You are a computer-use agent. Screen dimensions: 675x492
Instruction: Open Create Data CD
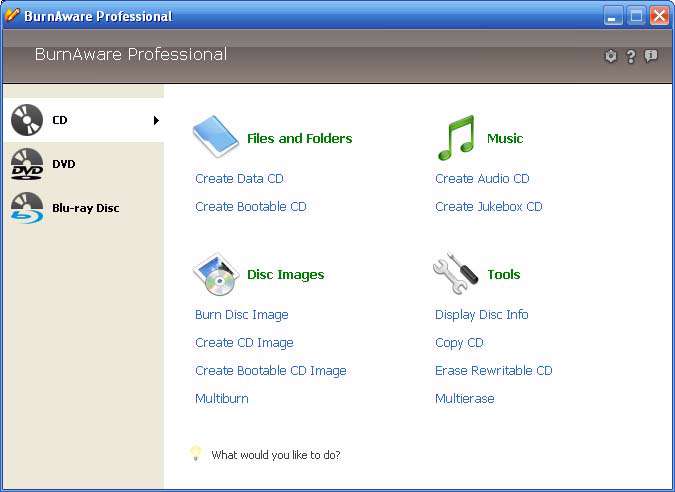tap(239, 179)
